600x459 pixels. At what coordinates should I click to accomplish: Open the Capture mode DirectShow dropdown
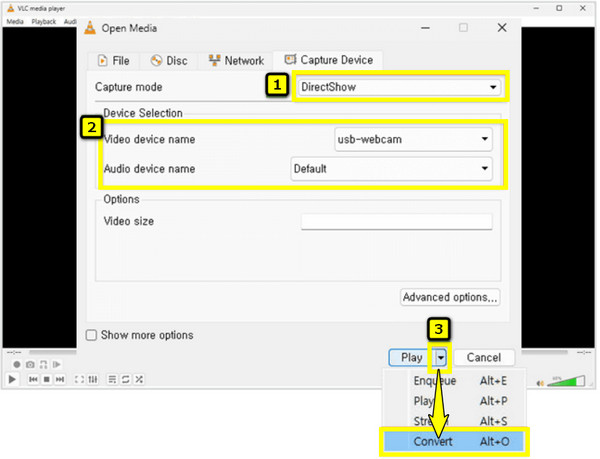click(399, 87)
